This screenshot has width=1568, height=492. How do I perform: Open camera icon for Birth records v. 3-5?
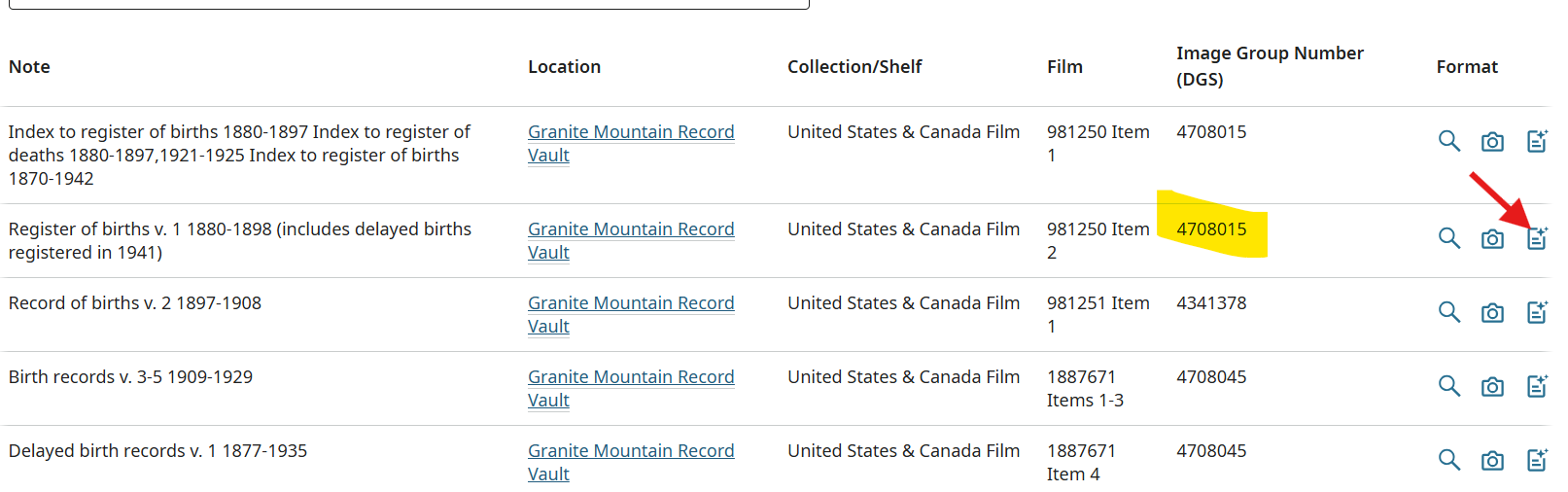coord(1492,387)
